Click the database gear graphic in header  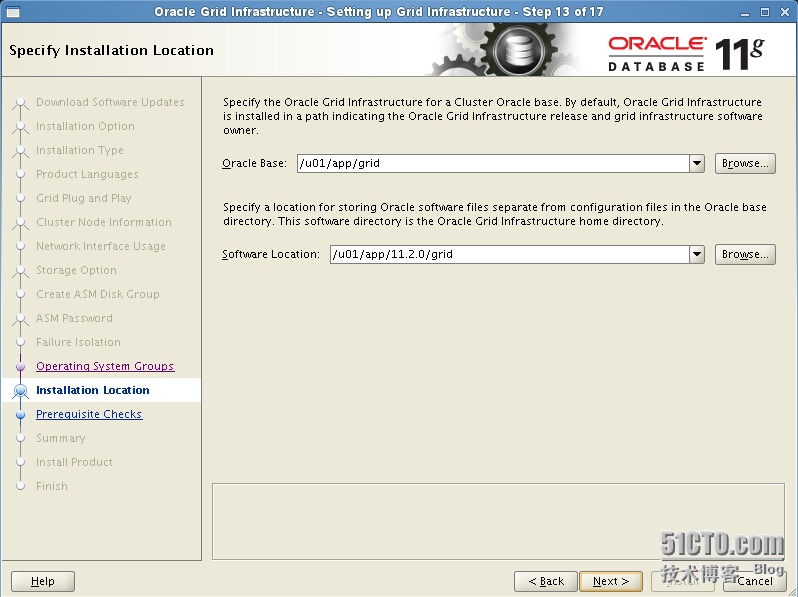pos(517,51)
